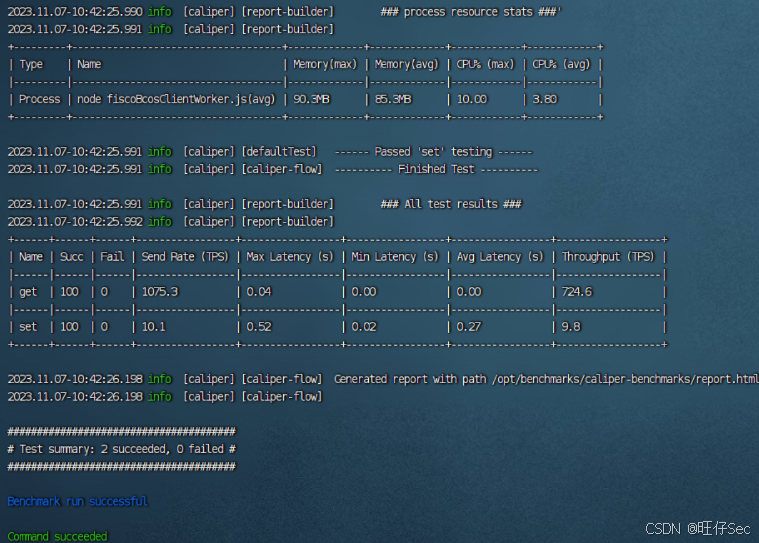The height and width of the screenshot is (543, 759).
Task: Click the 'Benchmark run successful' message
Action: [77, 501]
